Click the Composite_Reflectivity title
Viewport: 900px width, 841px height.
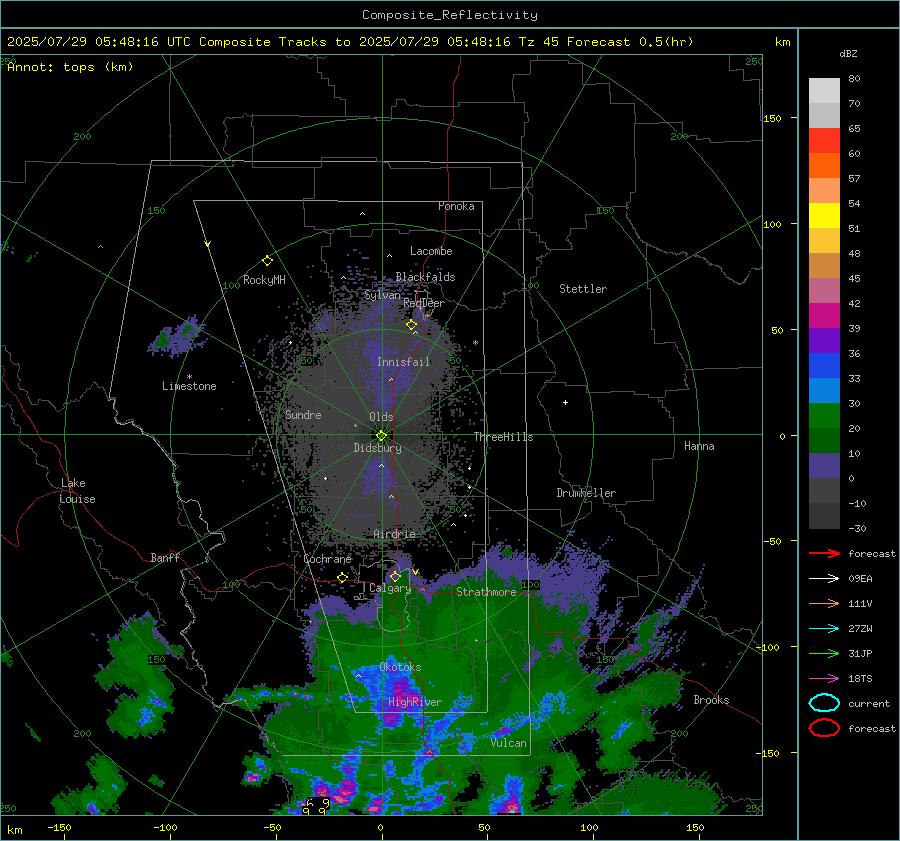(450, 15)
